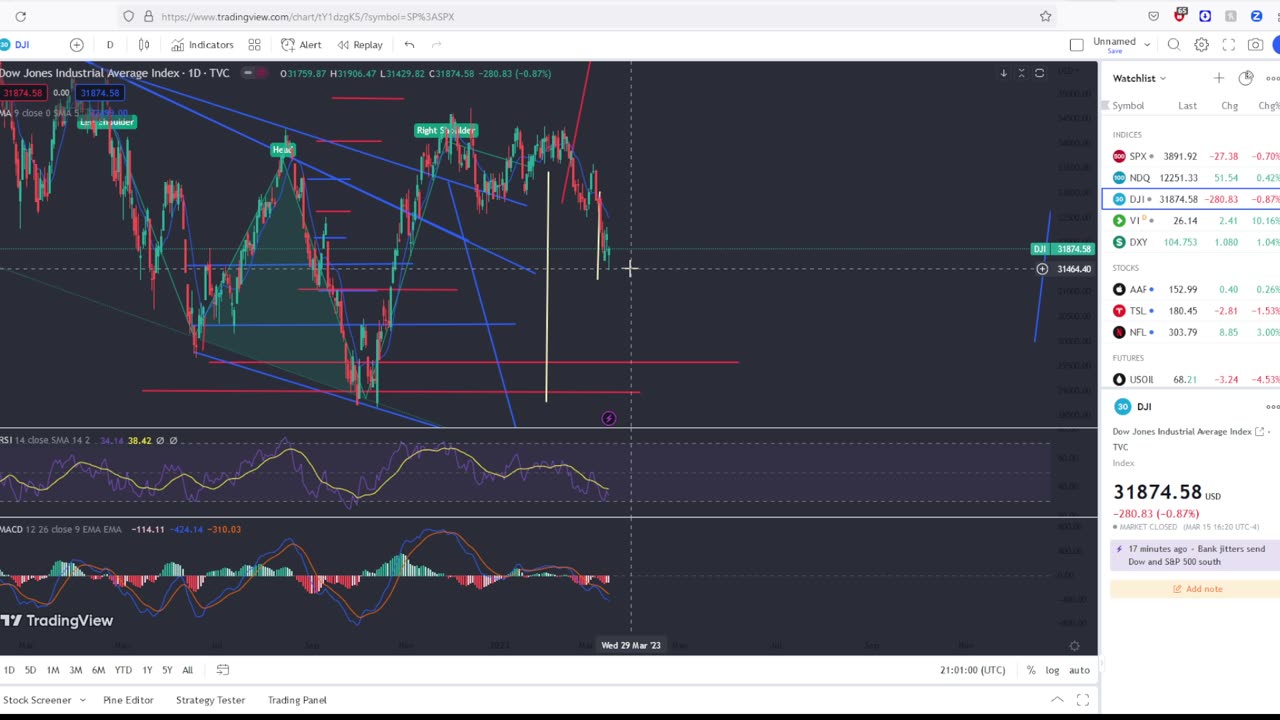
Task: Click down arrow icon in chart pane controls
Action: [x=1003, y=73]
